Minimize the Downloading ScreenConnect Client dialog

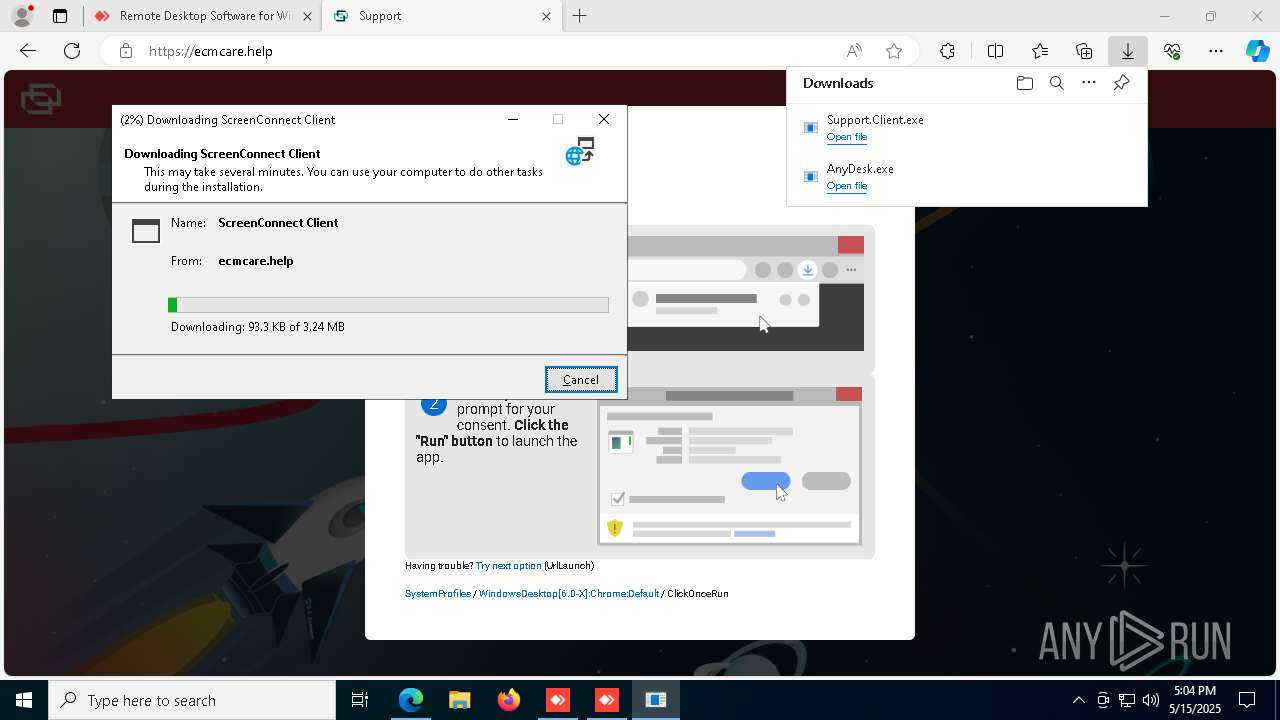pyautogui.click(x=513, y=119)
